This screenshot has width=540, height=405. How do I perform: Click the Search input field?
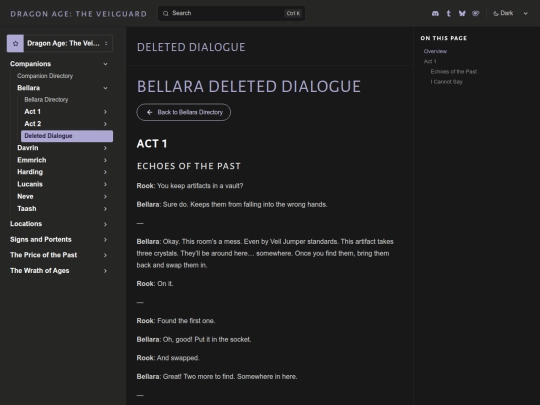[x=231, y=13]
